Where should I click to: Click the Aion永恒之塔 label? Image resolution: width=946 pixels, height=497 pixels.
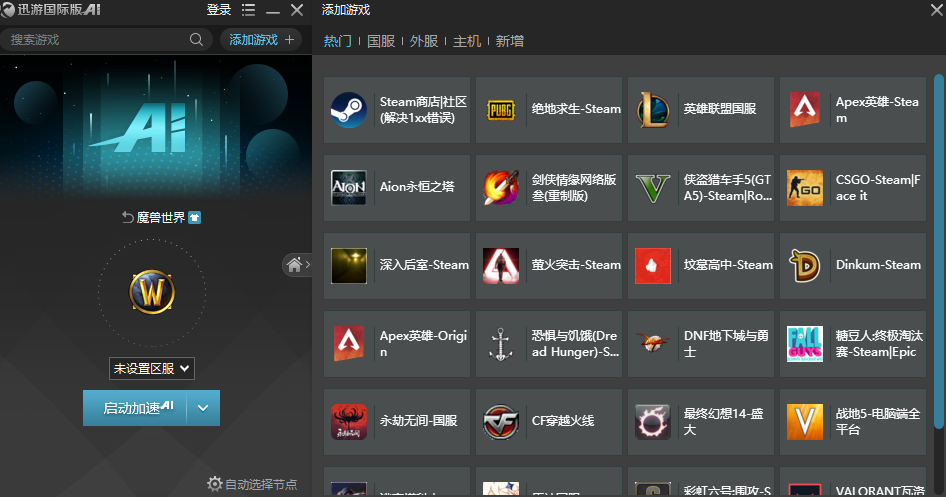(417, 187)
